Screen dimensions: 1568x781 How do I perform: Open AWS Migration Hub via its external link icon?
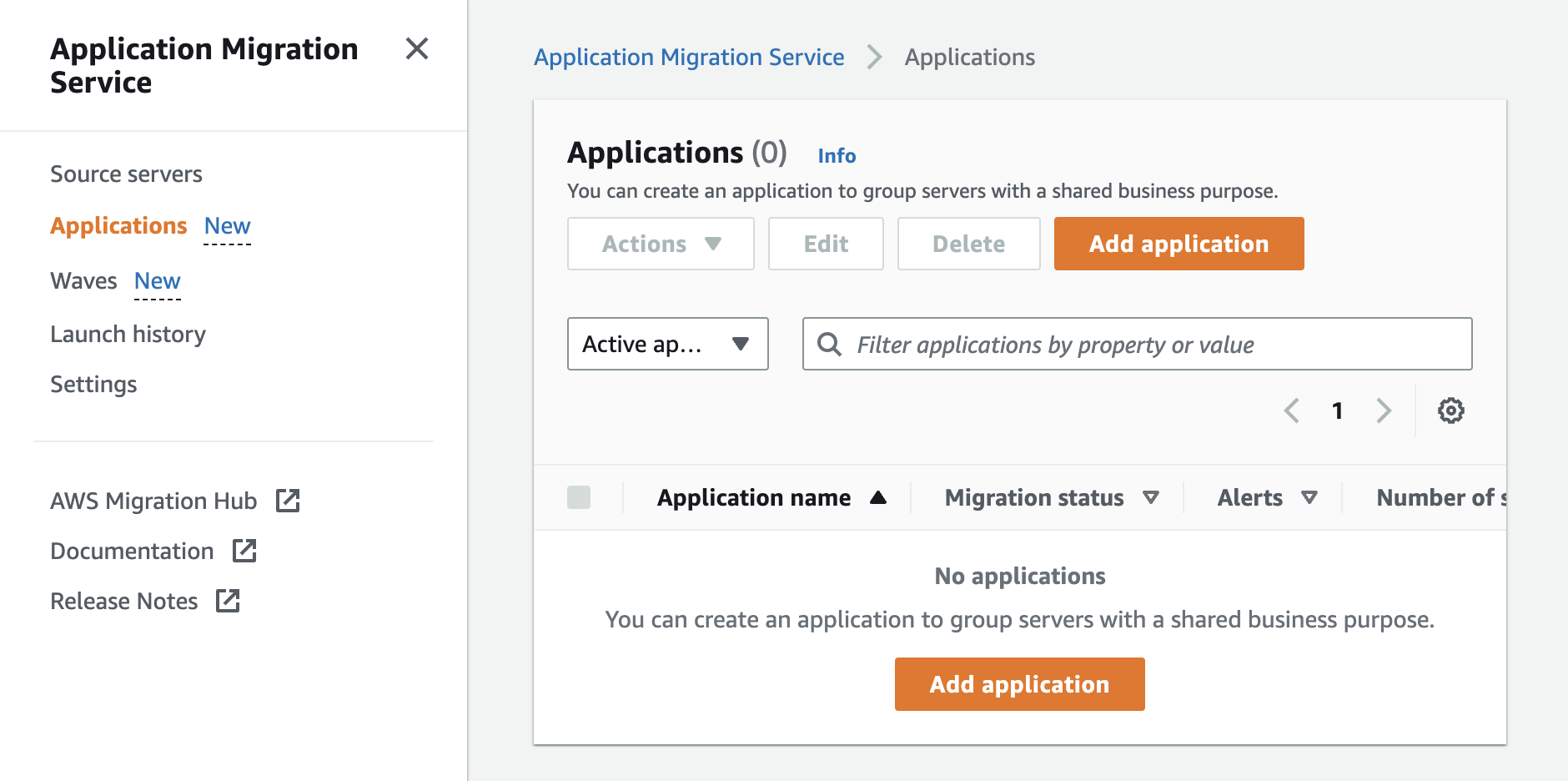[x=288, y=501]
